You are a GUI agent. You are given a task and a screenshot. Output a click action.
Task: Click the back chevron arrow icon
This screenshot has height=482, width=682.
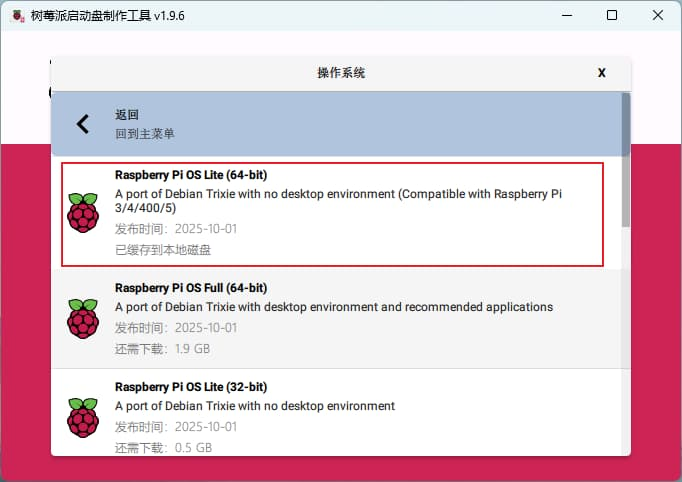pos(83,124)
